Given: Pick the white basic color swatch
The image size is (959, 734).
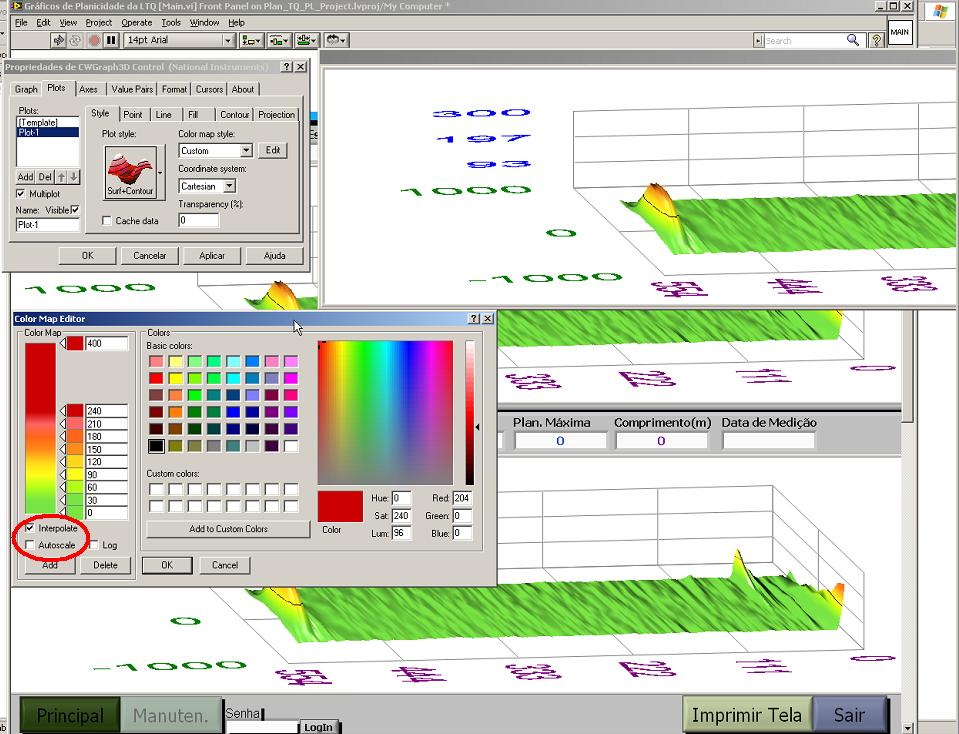Looking at the screenshot, I should [291, 446].
